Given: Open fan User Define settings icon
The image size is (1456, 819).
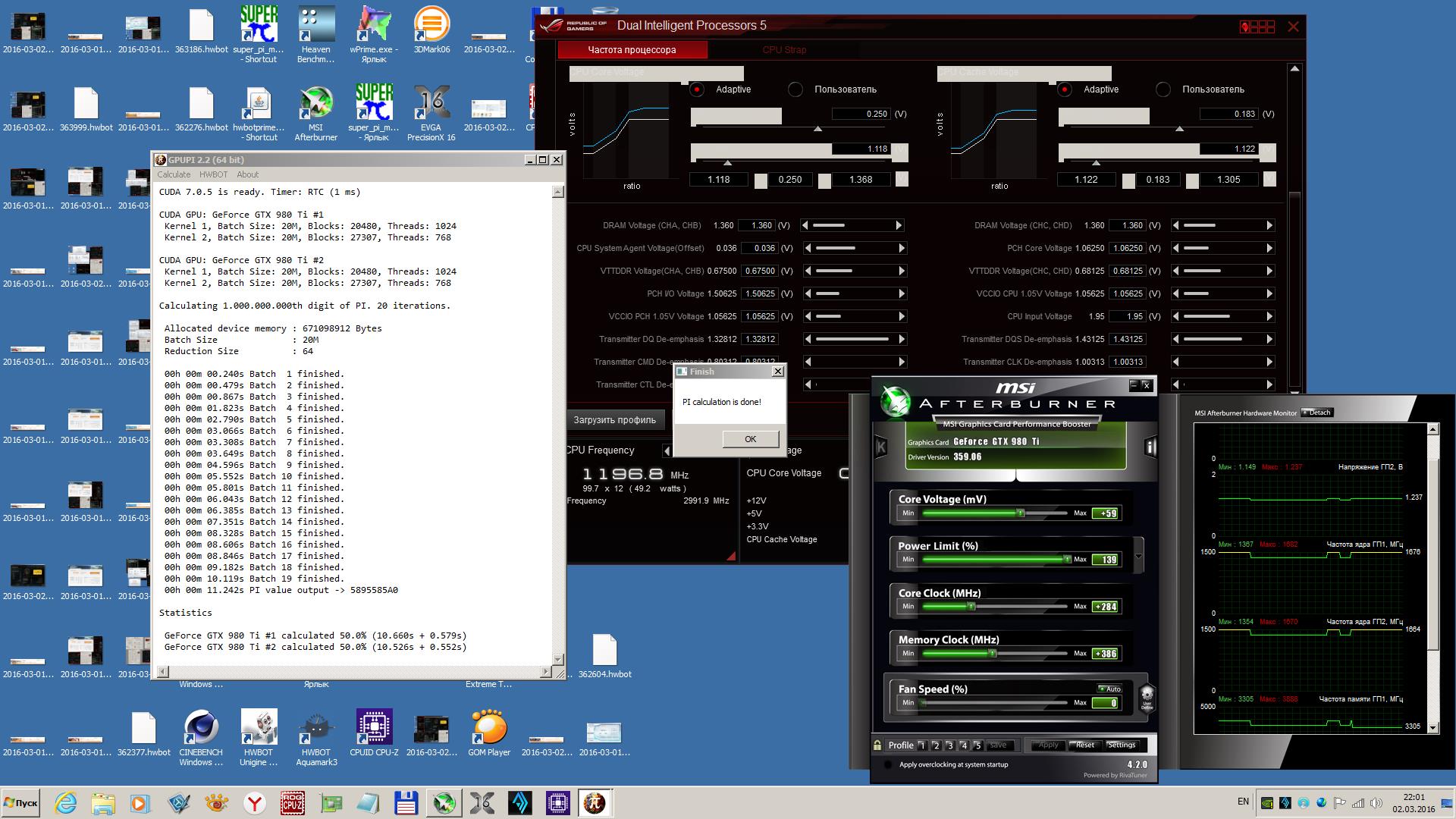Looking at the screenshot, I should [1147, 697].
